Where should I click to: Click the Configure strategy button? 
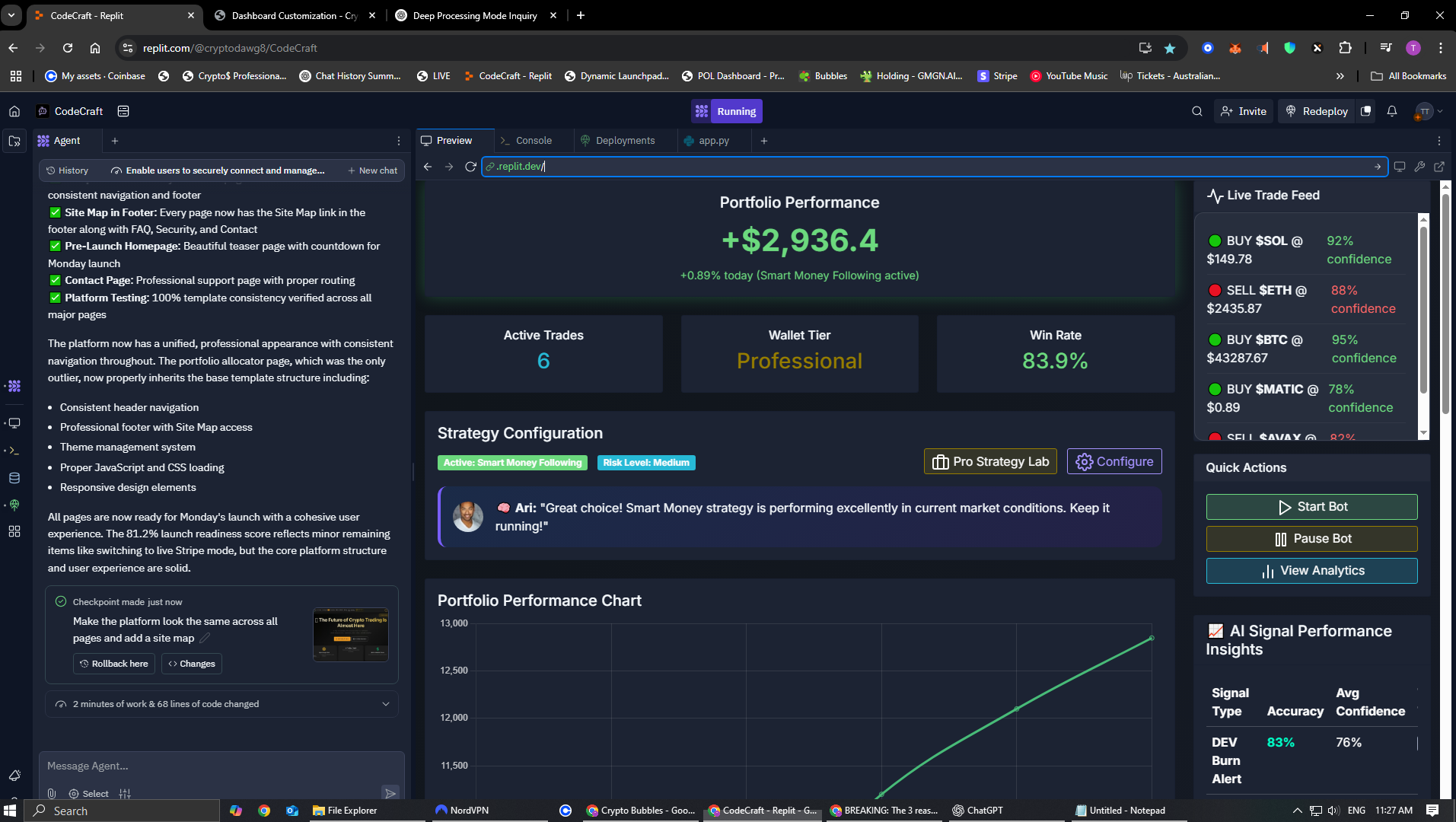(x=1114, y=461)
